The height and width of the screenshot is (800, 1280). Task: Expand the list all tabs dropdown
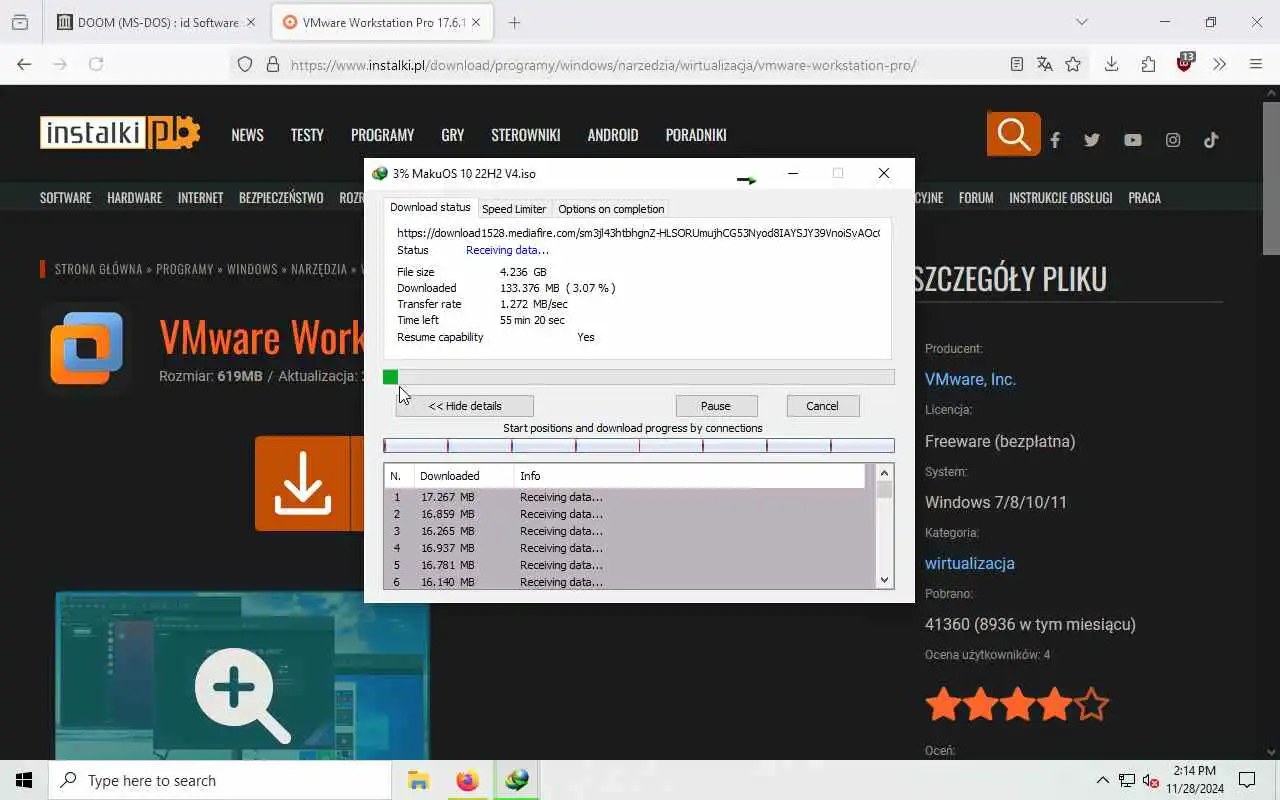pos(1081,22)
